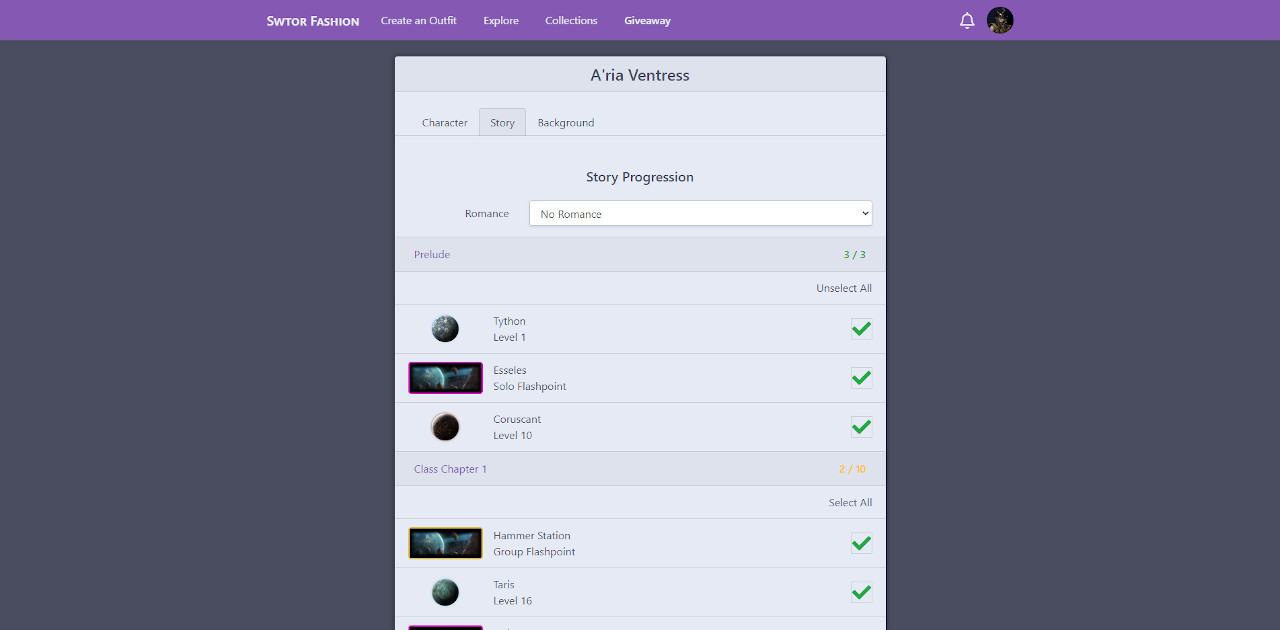Uncheck the Esseles completion checkbox

click(861, 378)
